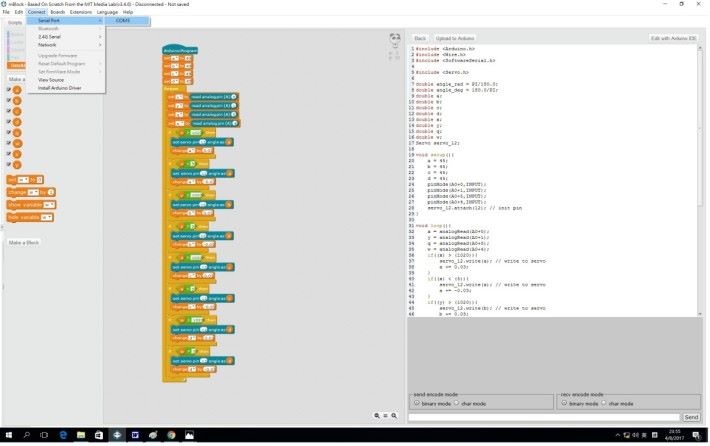Click Make a Block button

click(x=24, y=243)
